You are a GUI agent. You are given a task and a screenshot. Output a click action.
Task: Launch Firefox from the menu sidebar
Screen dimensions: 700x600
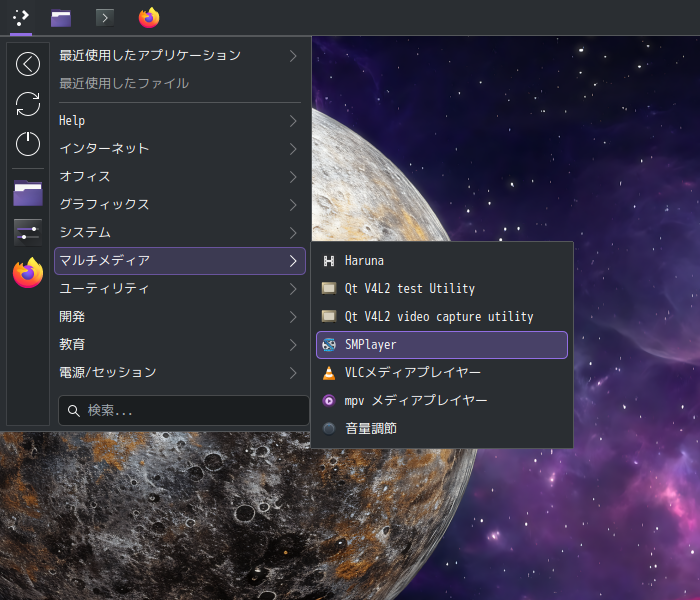point(28,272)
